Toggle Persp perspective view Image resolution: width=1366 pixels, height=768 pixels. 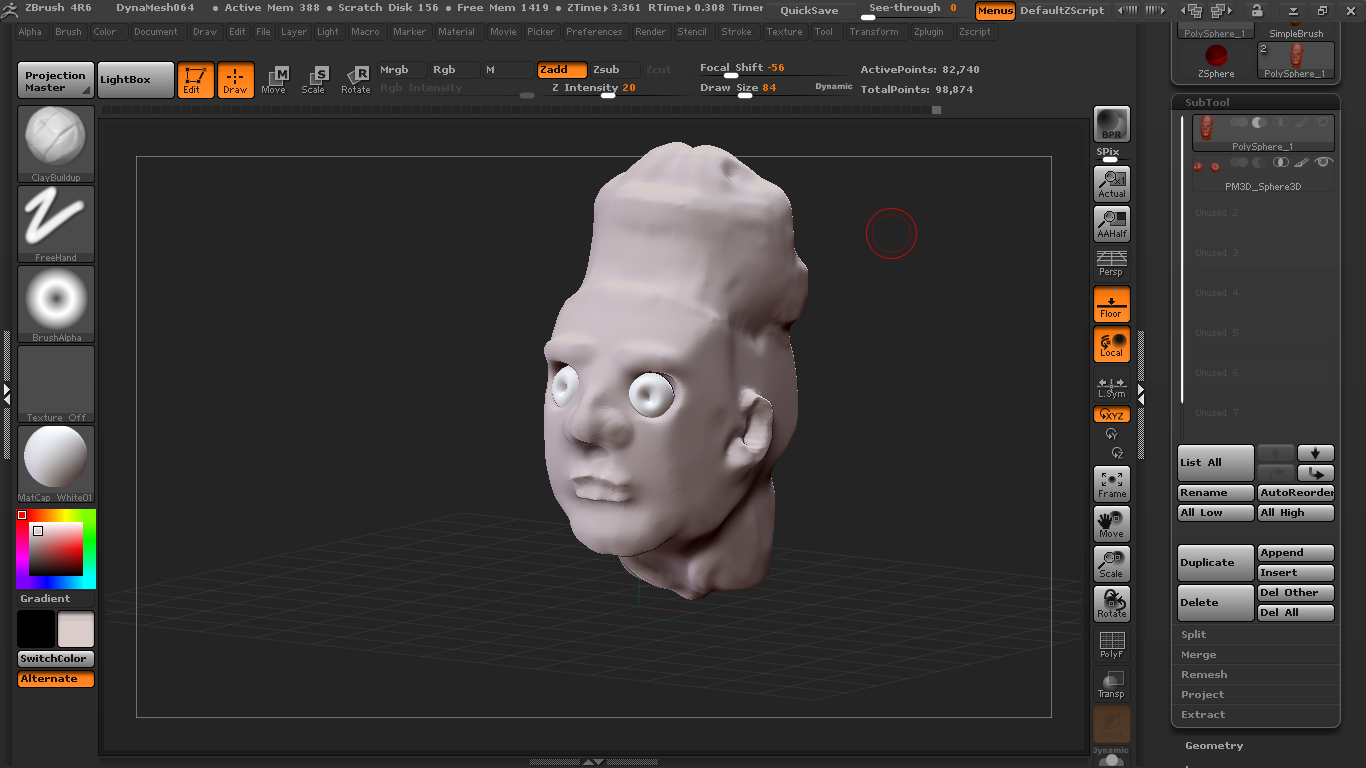(x=1111, y=264)
